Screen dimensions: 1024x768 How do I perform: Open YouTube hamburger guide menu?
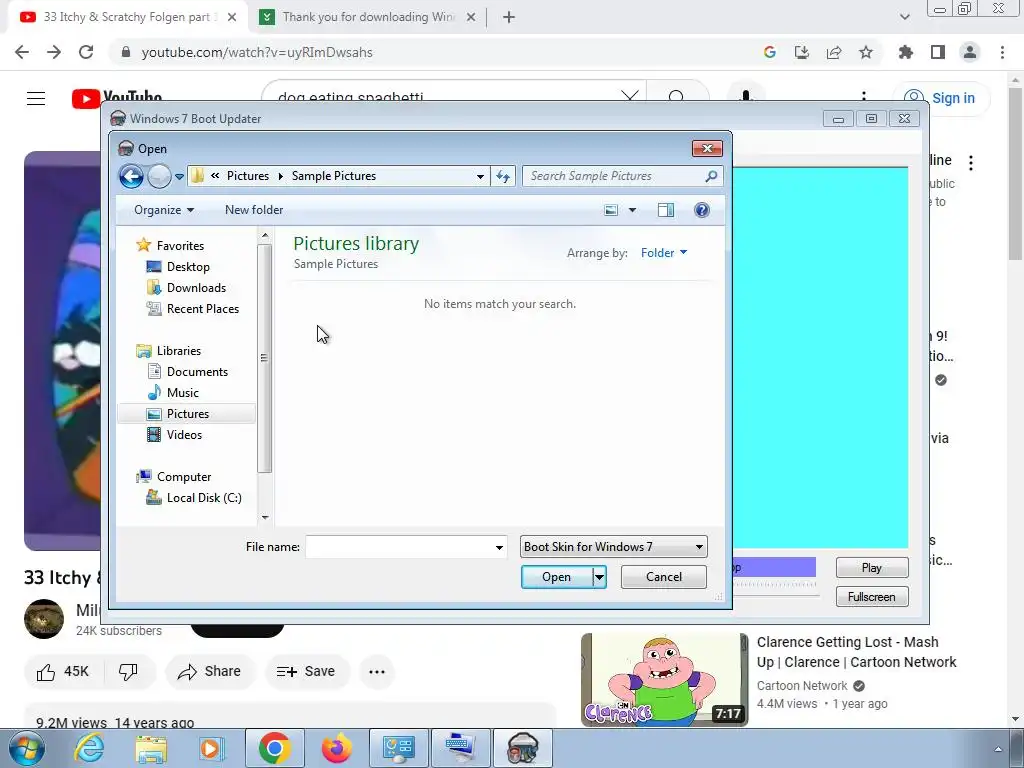coord(36,98)
